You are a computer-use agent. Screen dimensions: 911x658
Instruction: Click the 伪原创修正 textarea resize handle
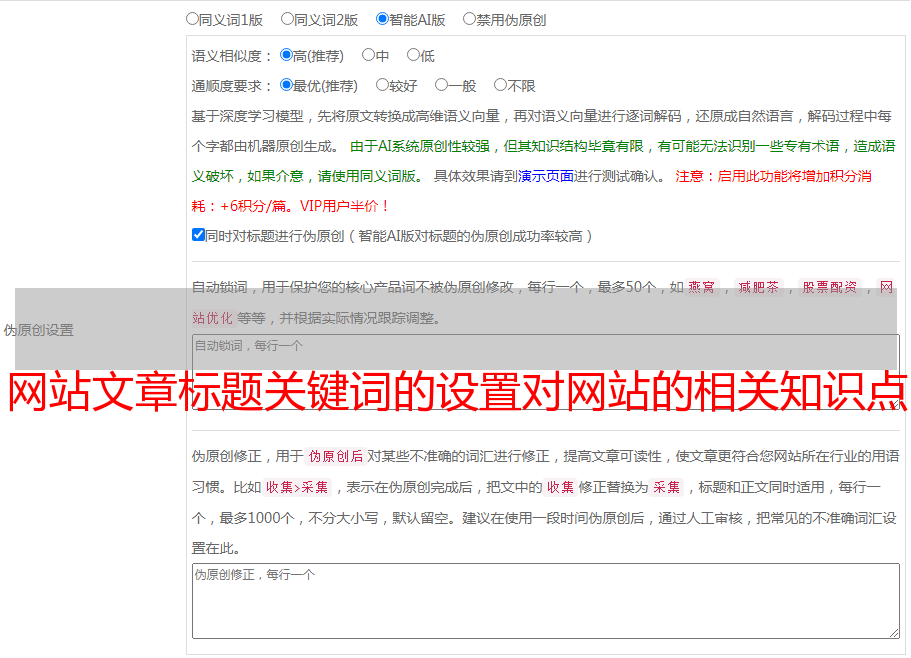pyautogui.click(x=894, y=634)
